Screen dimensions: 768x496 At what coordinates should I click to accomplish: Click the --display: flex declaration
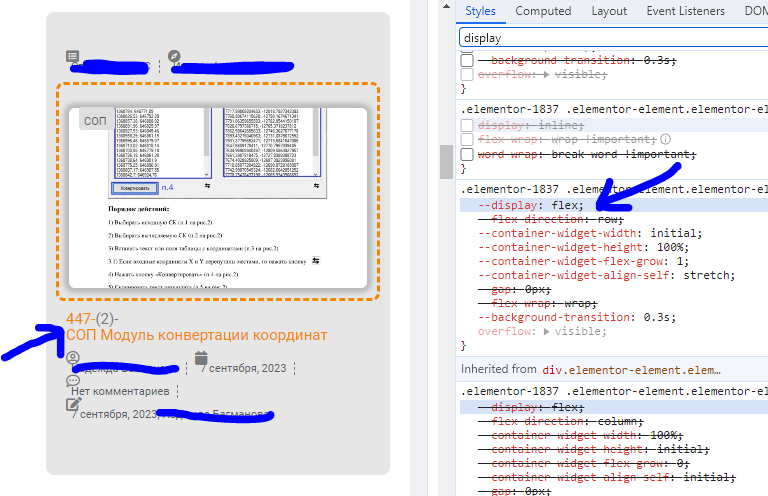point(531,205)
